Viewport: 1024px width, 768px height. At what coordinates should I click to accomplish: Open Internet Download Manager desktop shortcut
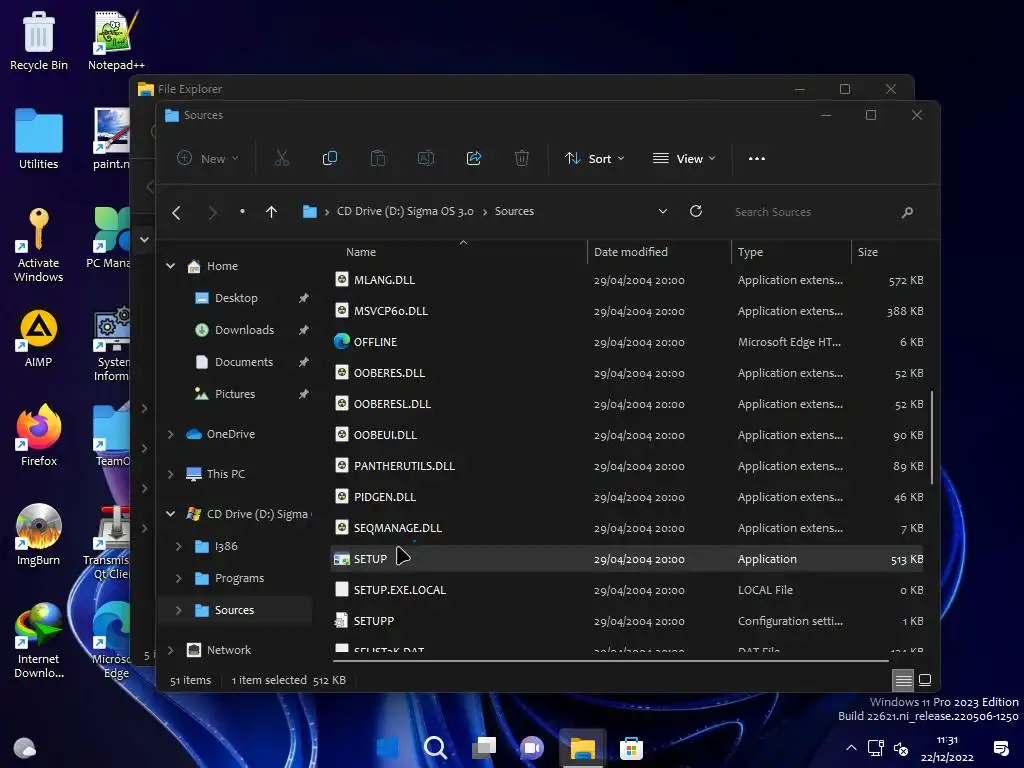click(x=39, y=641)
